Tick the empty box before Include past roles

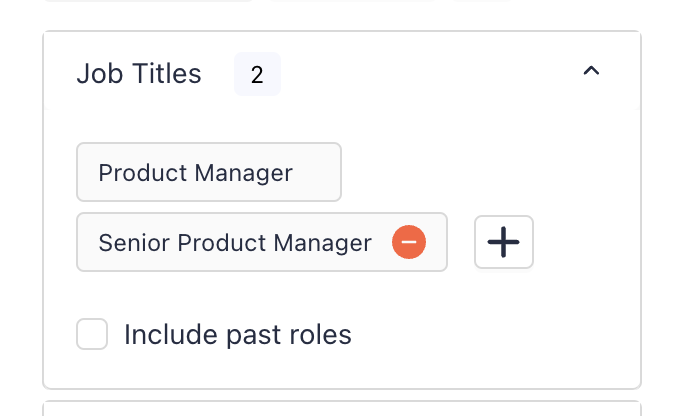point(92,334)
